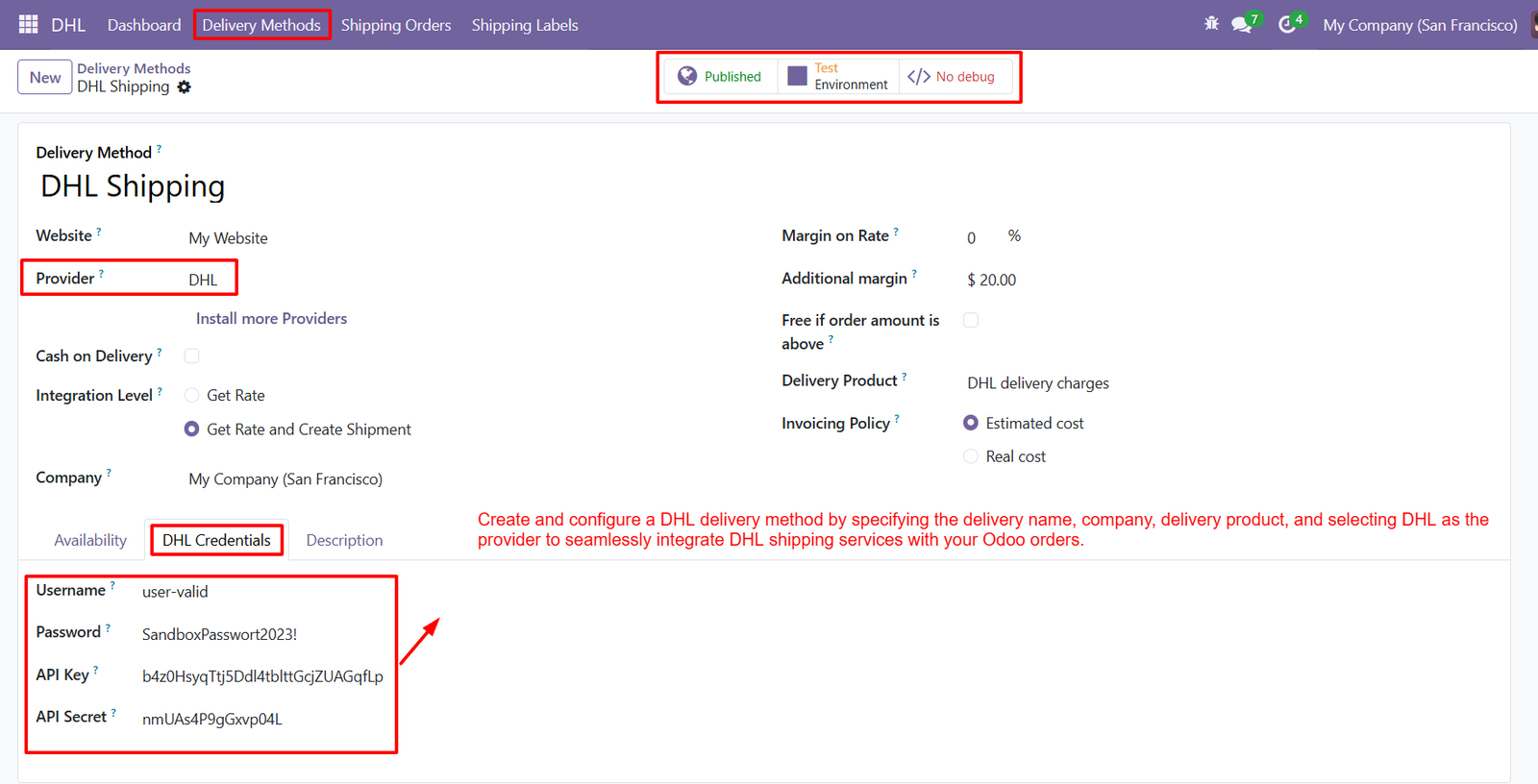Screen dimensions: 1538x784
Task: Click the Delivery Method help question mark
Action: click(x=159, y=148)
